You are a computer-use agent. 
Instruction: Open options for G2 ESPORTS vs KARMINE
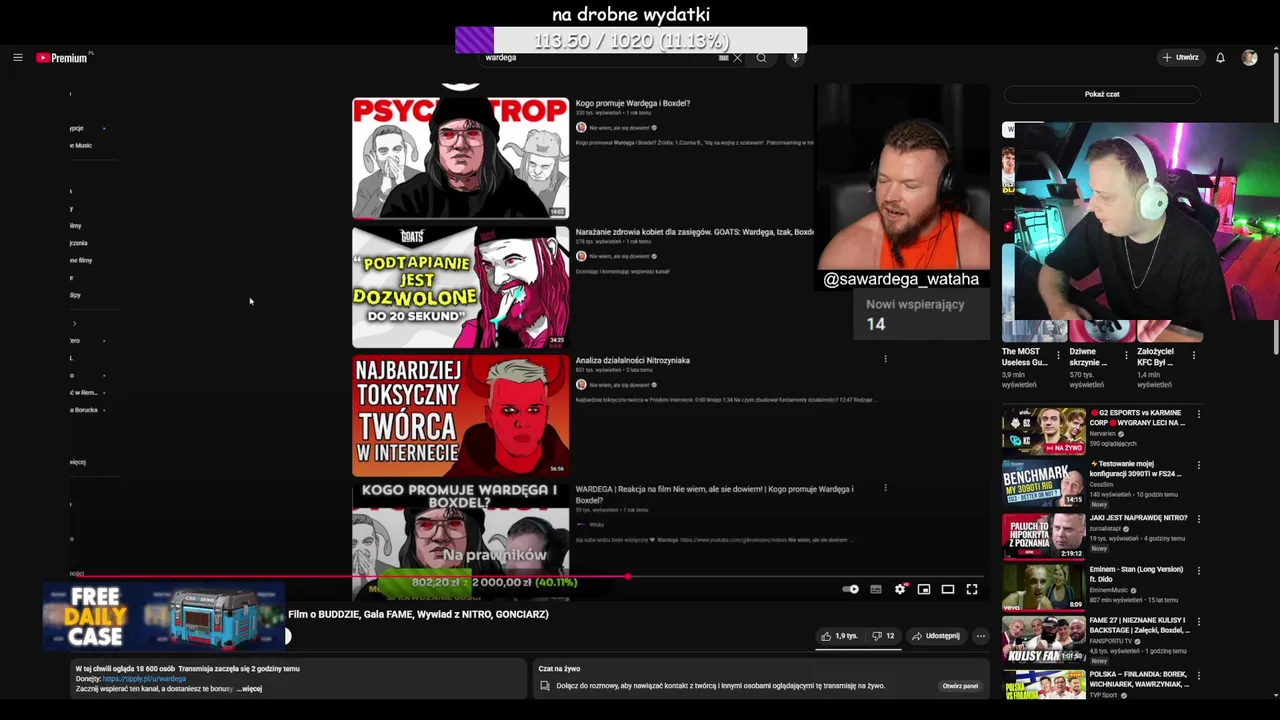coord(1198,414)
